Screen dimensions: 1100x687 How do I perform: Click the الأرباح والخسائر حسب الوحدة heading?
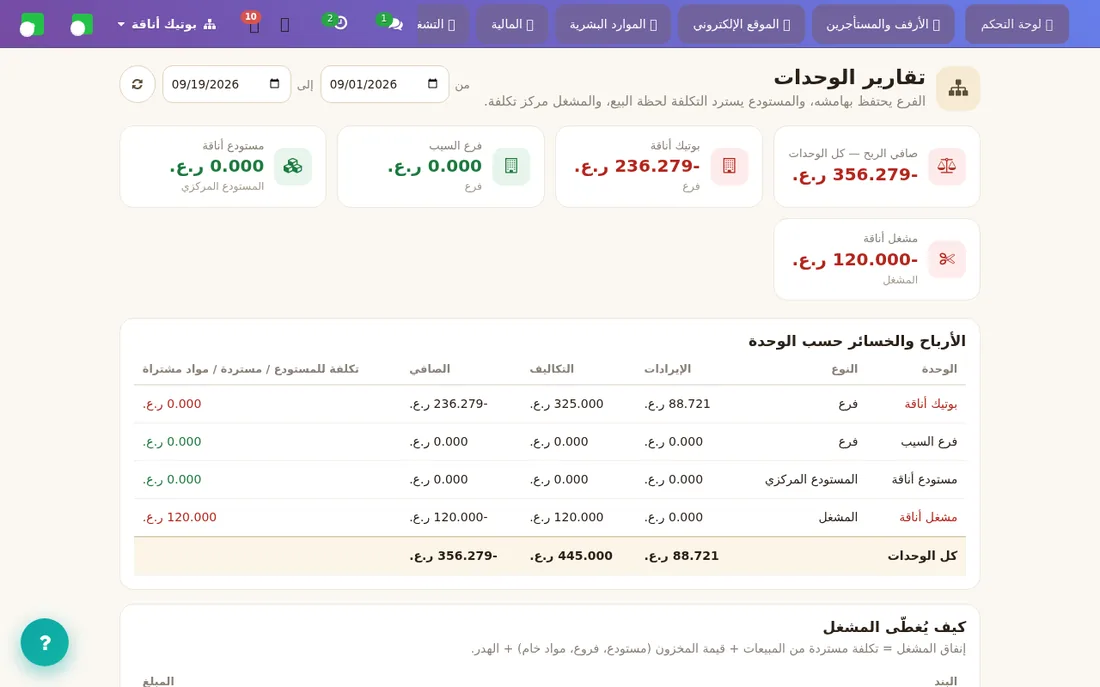click(857, 341)
